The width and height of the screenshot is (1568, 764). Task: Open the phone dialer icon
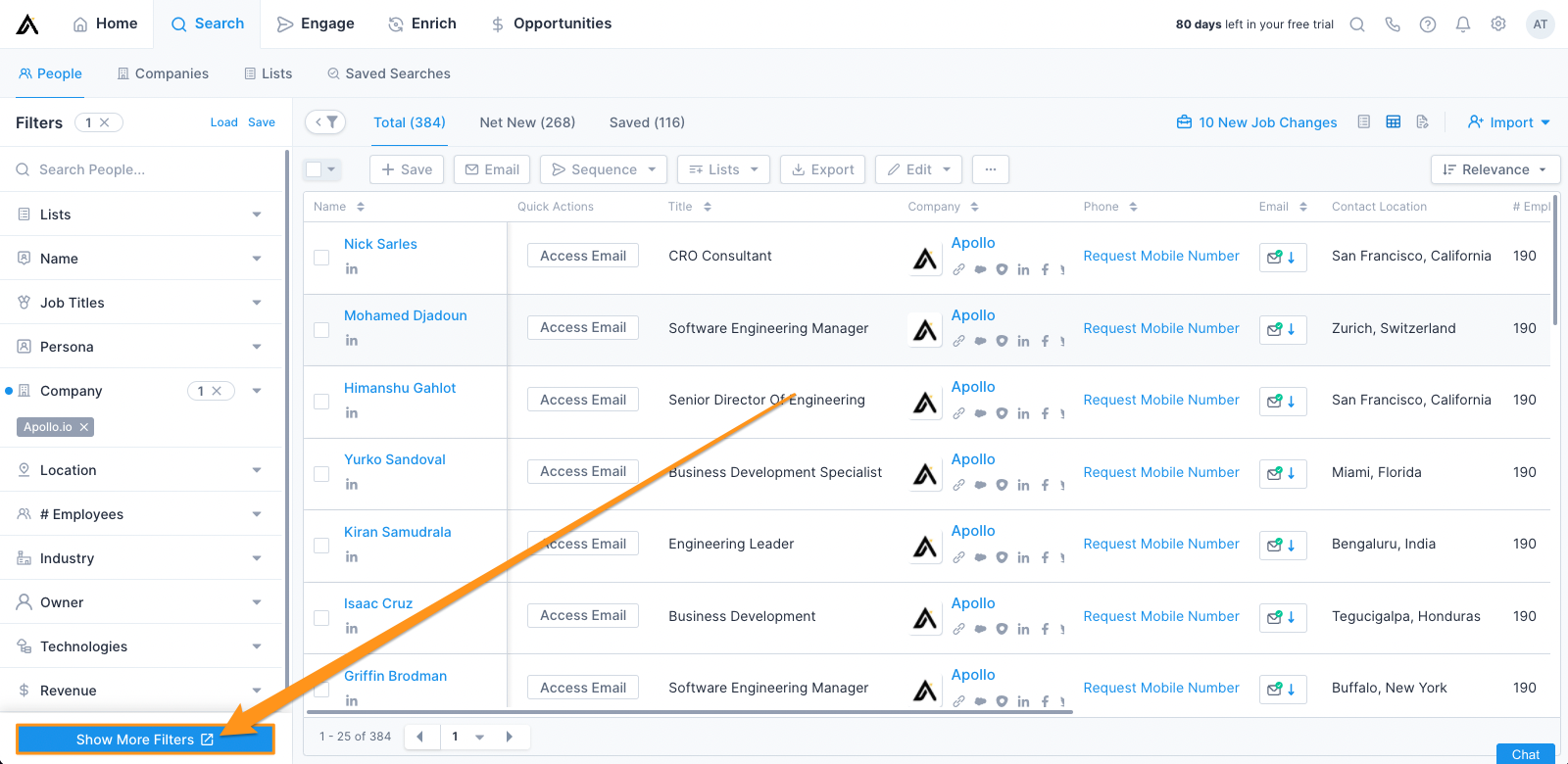pyautogui.click(x=1393, y=24)
